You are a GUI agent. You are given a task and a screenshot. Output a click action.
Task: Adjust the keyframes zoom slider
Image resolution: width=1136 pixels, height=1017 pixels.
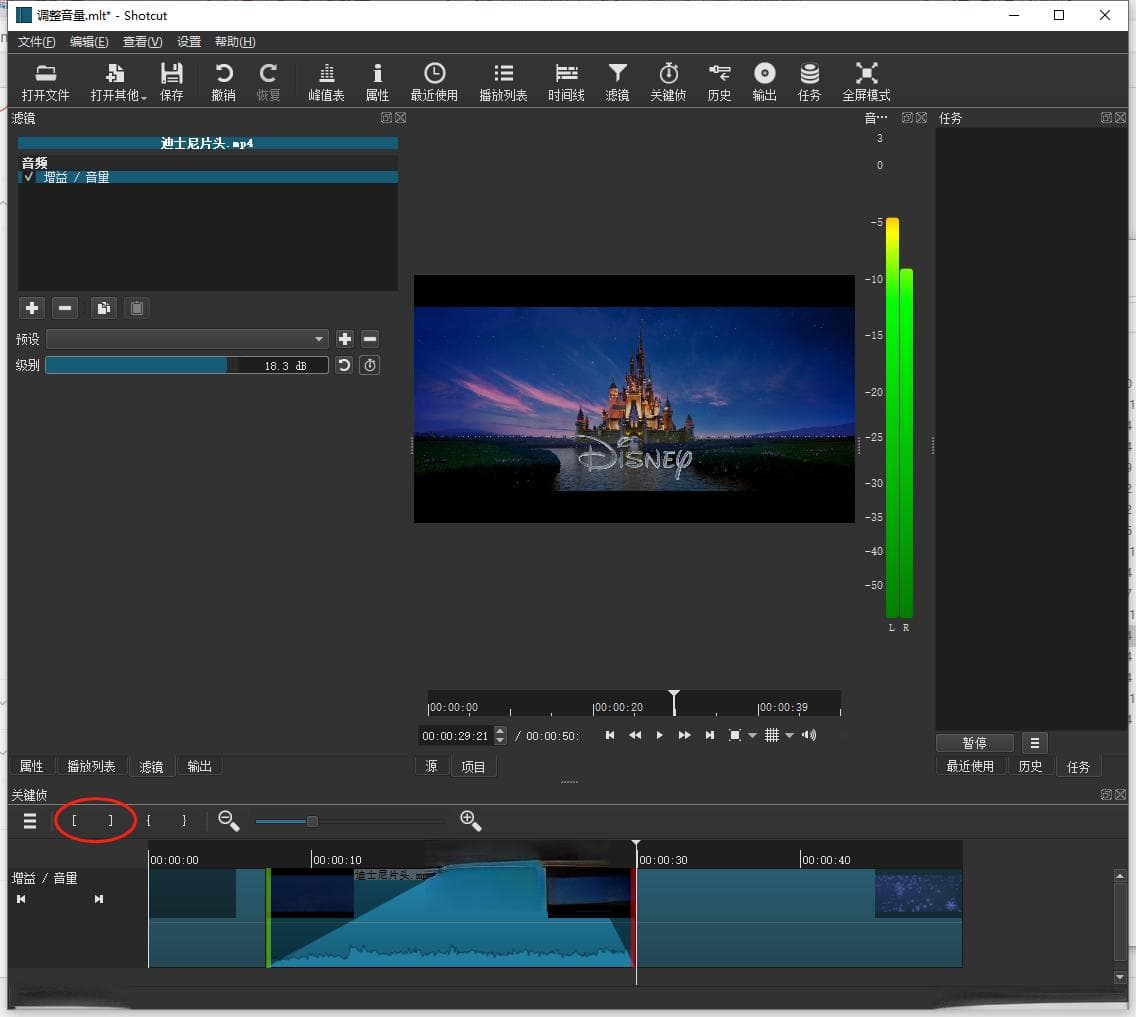(x=350, y=821)
